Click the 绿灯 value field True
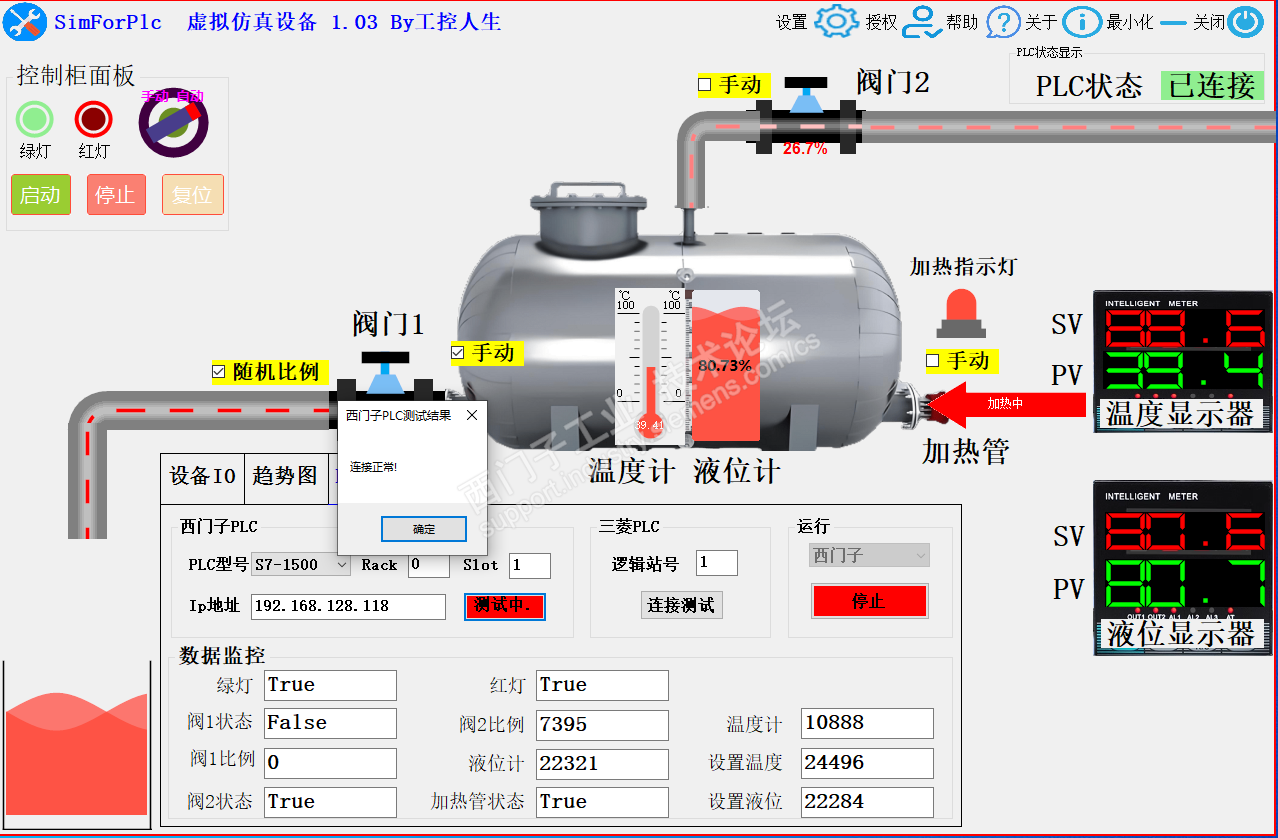 click(330, 685)
